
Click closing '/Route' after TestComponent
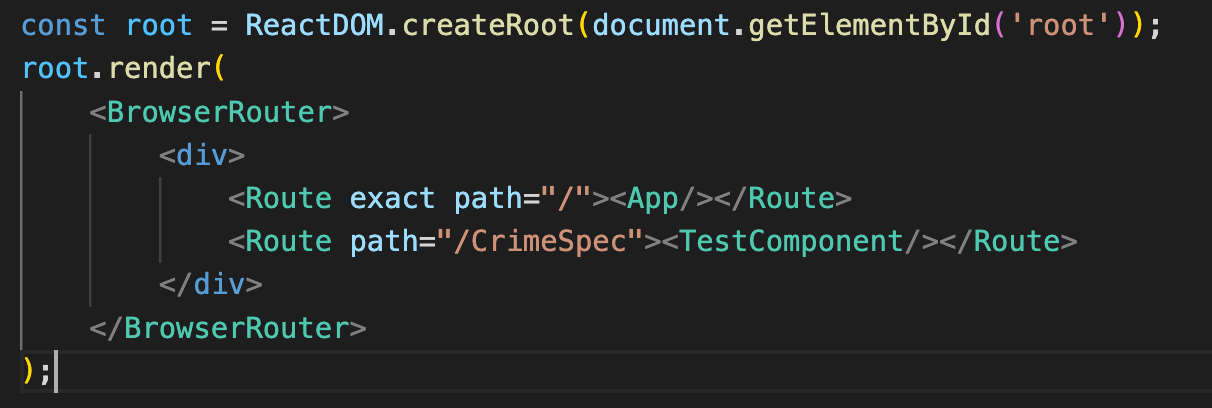click(x=1008, y=241)
